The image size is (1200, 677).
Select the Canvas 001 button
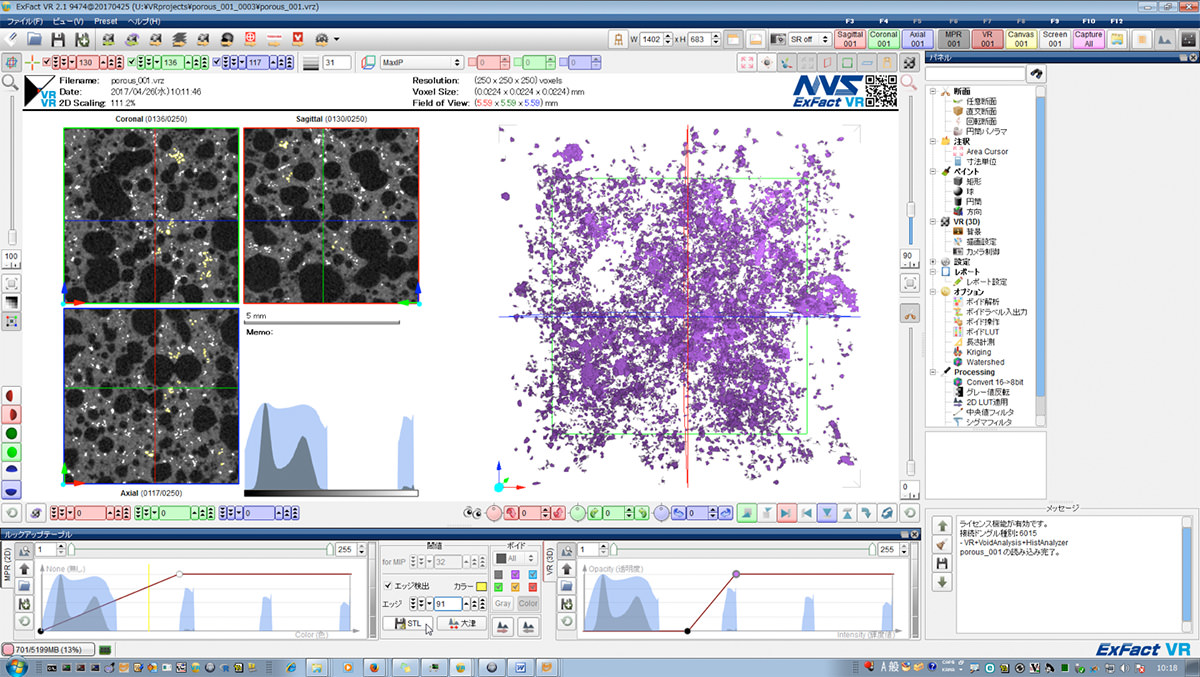(x=1021, y=39)
